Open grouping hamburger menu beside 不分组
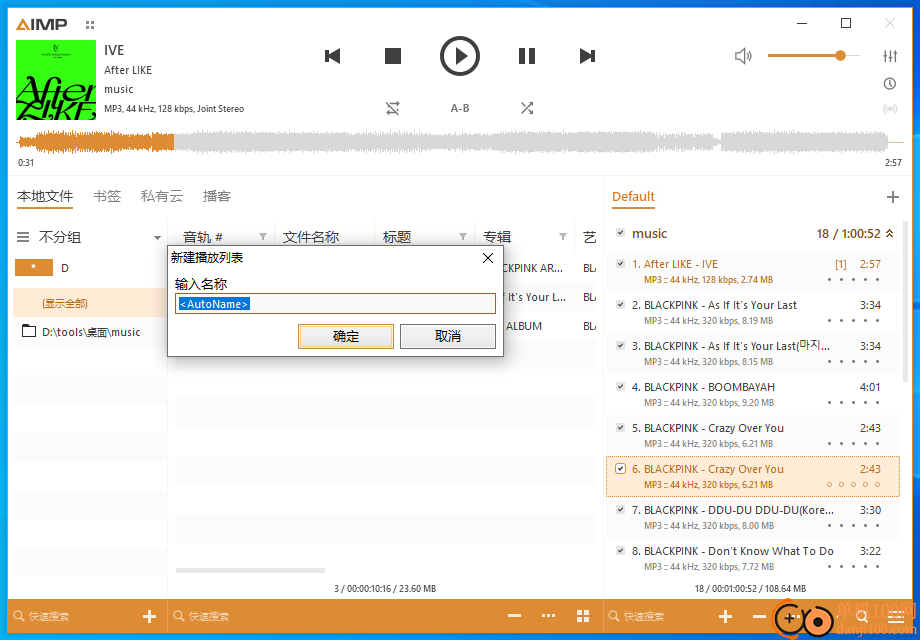 tap(23, 237)
